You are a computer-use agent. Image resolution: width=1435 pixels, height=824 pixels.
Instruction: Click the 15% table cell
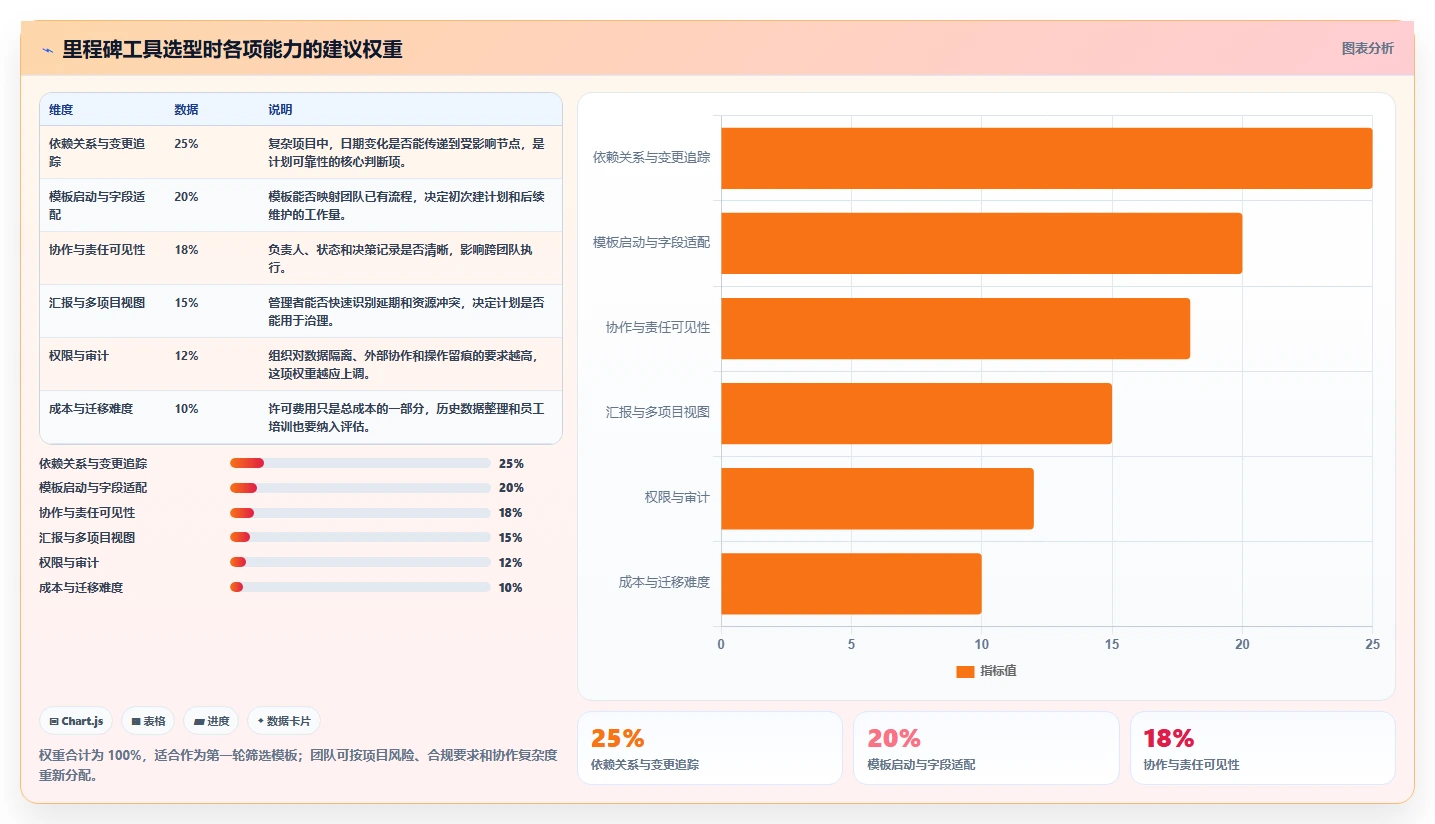tap(186, 303)
